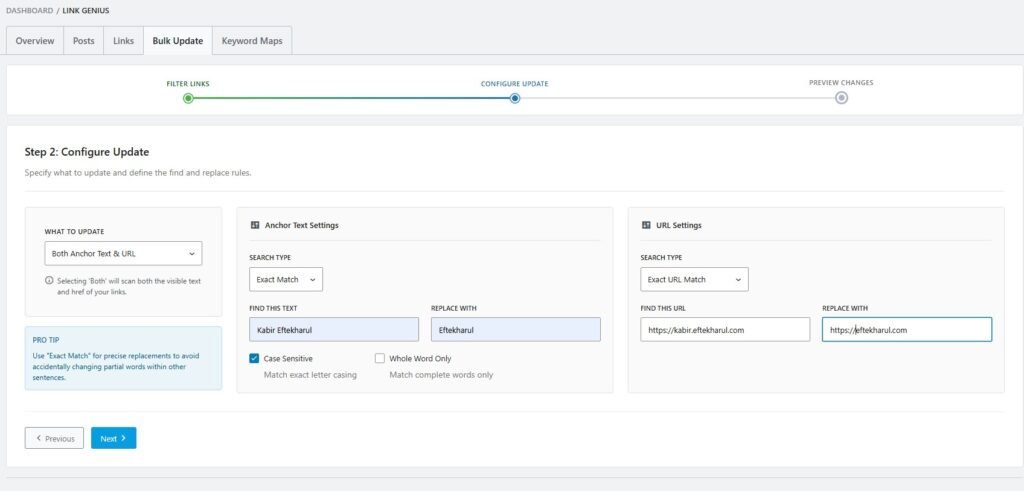The width and height of the screenshot is (1024, 491).
Task: Go back with the Previous button
Action: click(54, 438)
